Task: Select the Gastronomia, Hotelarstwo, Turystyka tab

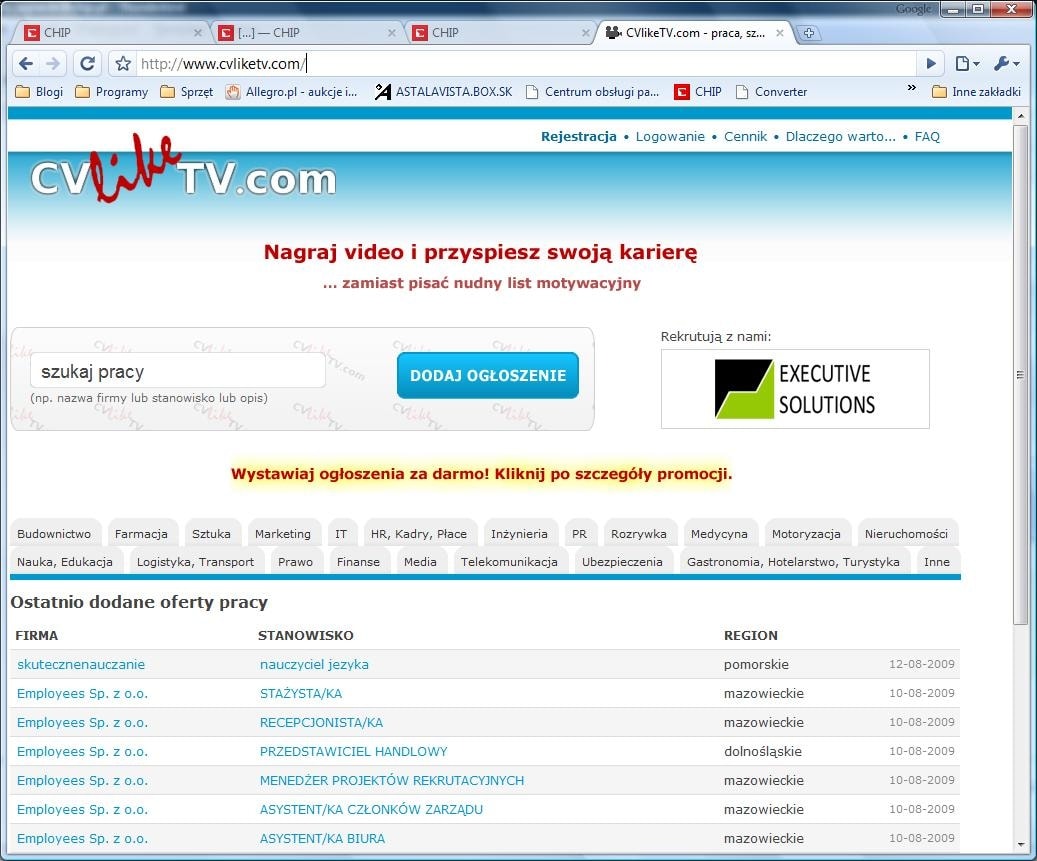Action: tap(793, 561)
